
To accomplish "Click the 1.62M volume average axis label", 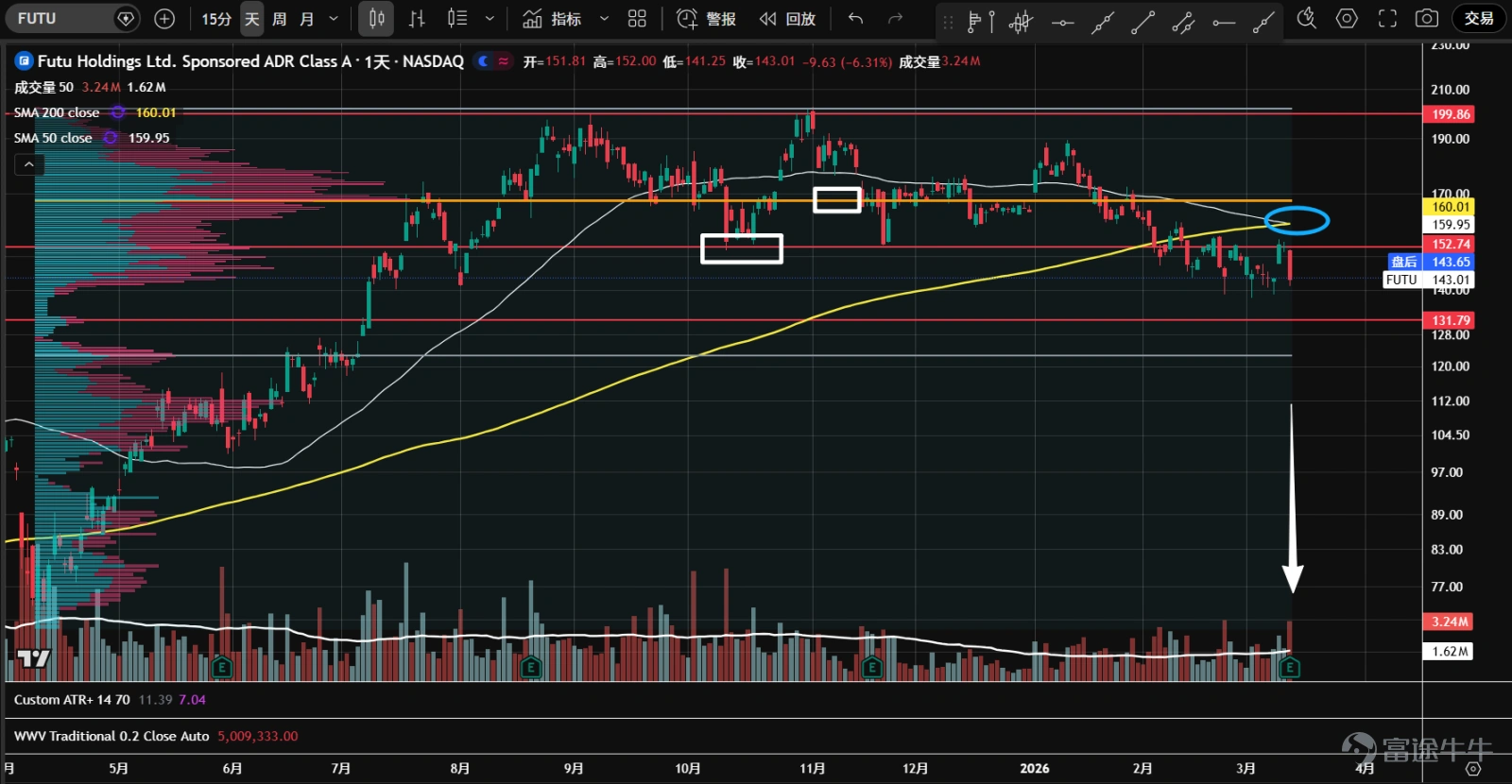I will tap(1449, 651).
